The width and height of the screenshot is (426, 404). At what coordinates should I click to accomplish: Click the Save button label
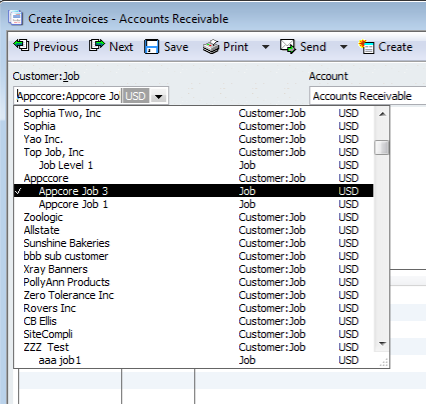pyautogui.click(x=176, y=47)
